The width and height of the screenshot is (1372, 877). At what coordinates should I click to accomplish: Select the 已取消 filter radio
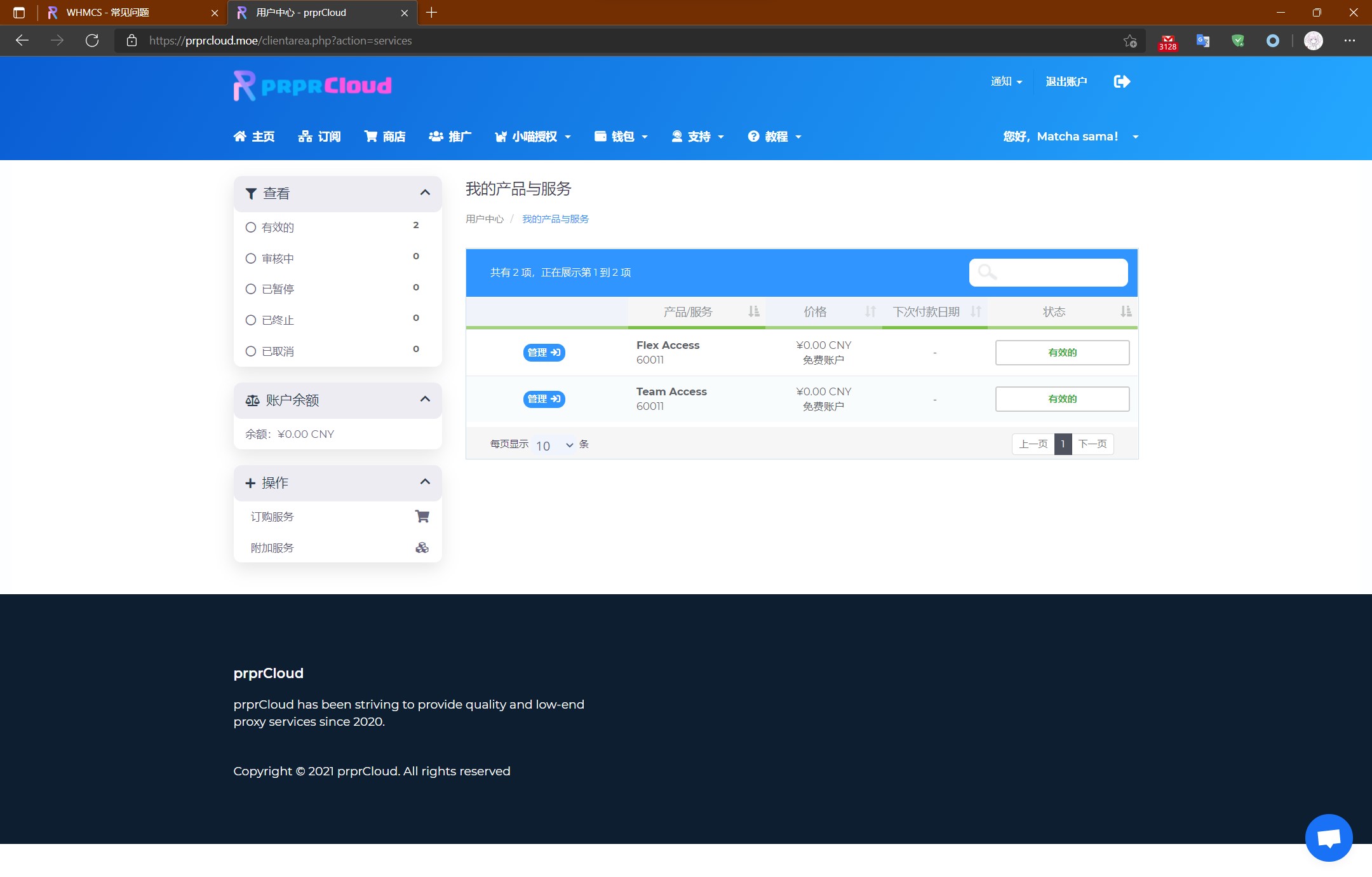(251, 351)
